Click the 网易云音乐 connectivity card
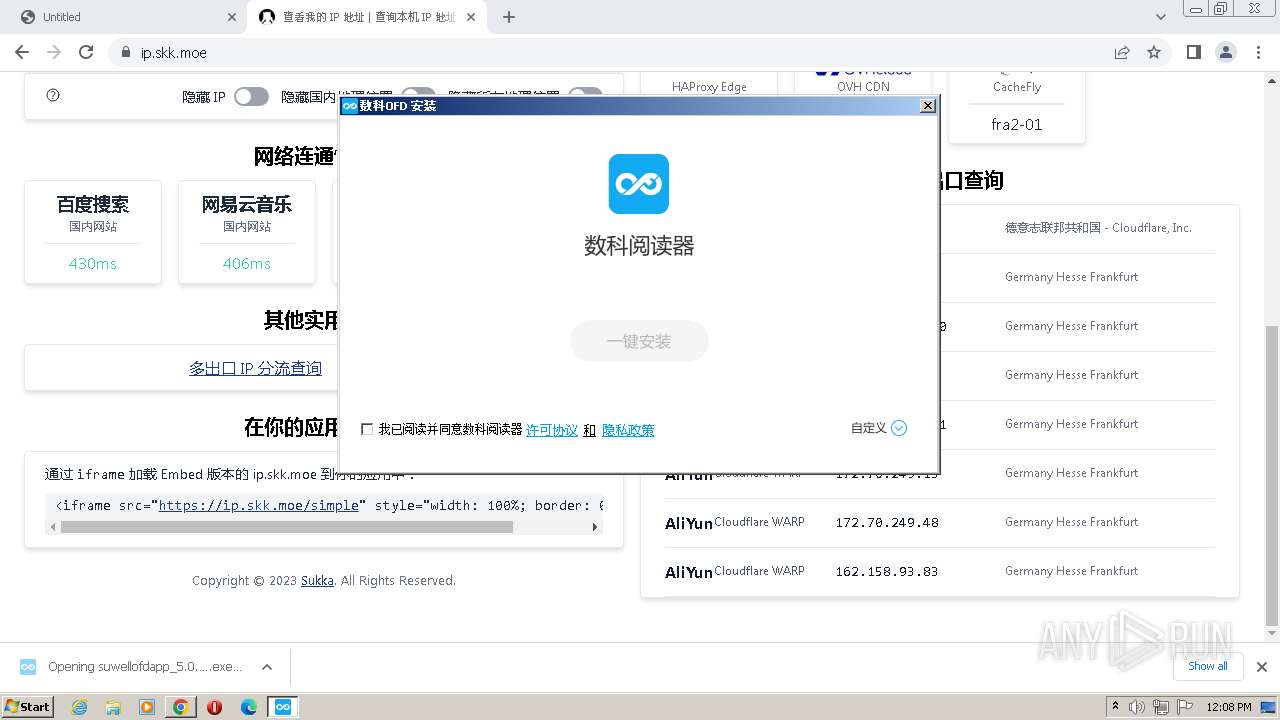 tap(247, 232)
